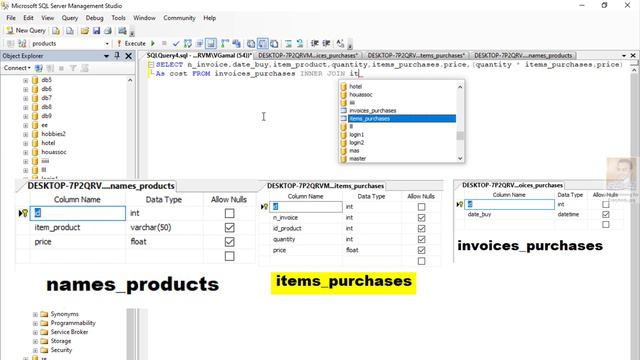Open the Tools menu
The height and width of the screenshot is (360, 640).
(x=118, y=18)
